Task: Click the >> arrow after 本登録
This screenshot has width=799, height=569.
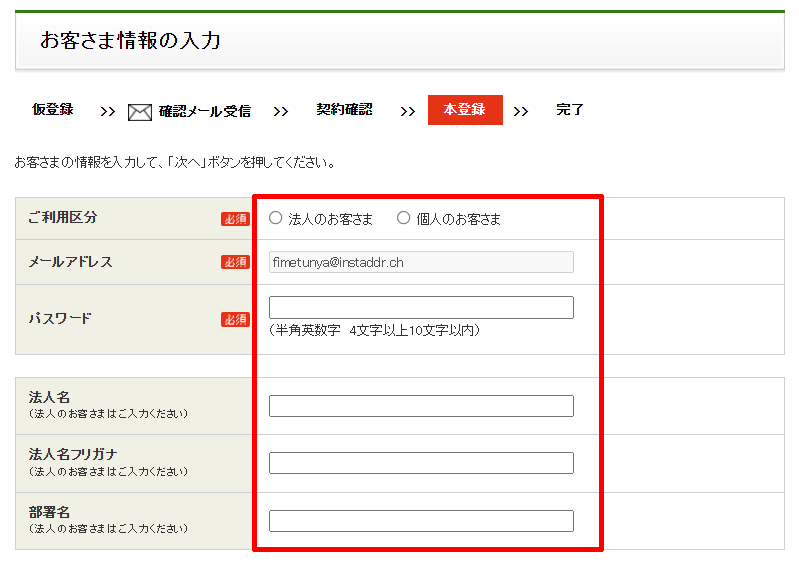Action: coord(520,112)
